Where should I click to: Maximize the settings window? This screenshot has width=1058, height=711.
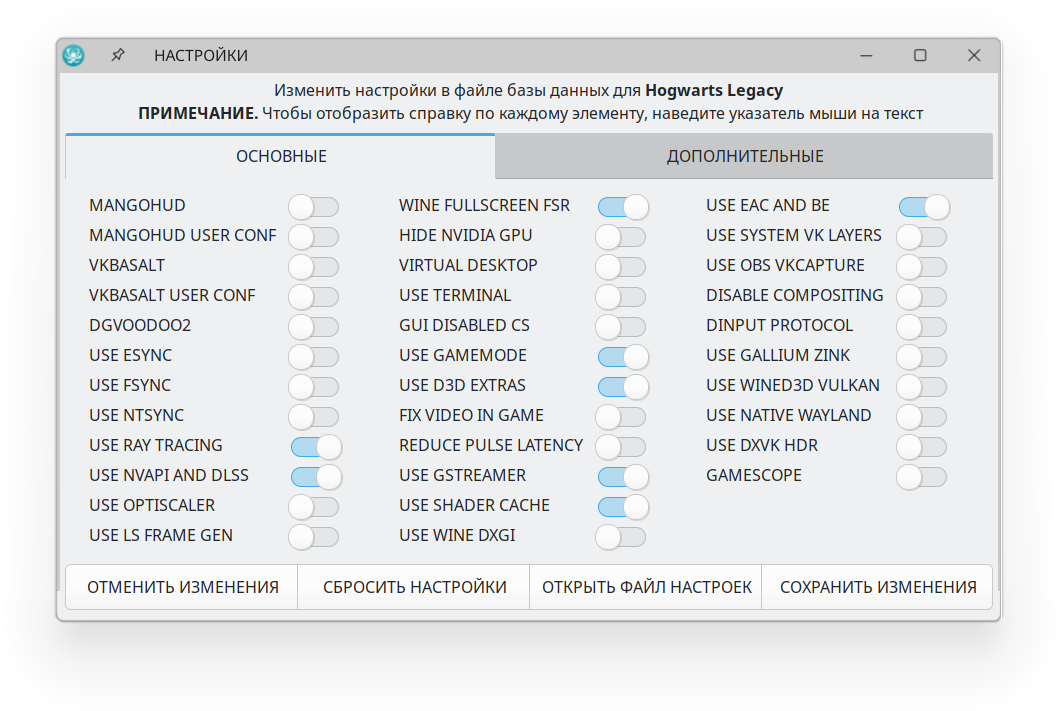(x=920, y=56)
